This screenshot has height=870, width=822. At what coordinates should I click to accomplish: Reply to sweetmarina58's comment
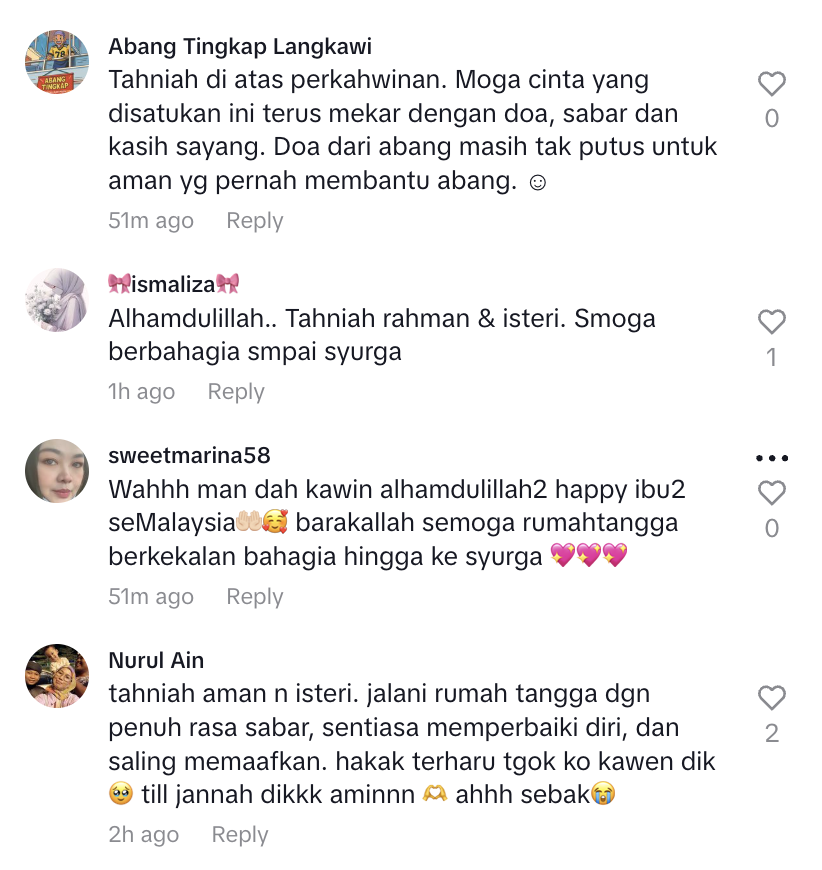(x=255, y=597)
